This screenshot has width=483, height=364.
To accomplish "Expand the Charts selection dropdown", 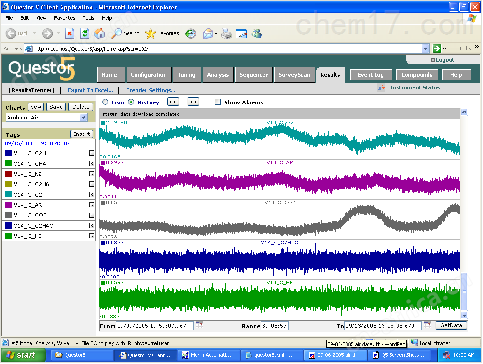I will point(84,117).
